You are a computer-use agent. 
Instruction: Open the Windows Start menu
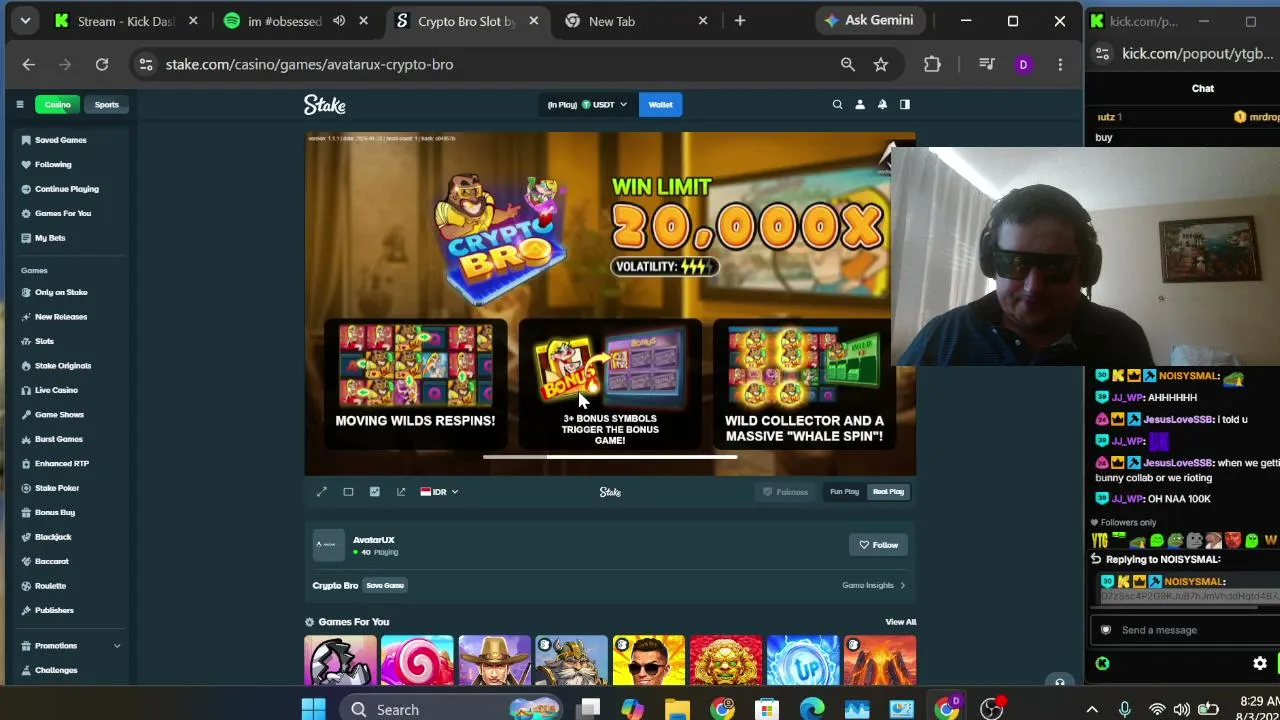point(313,709)
